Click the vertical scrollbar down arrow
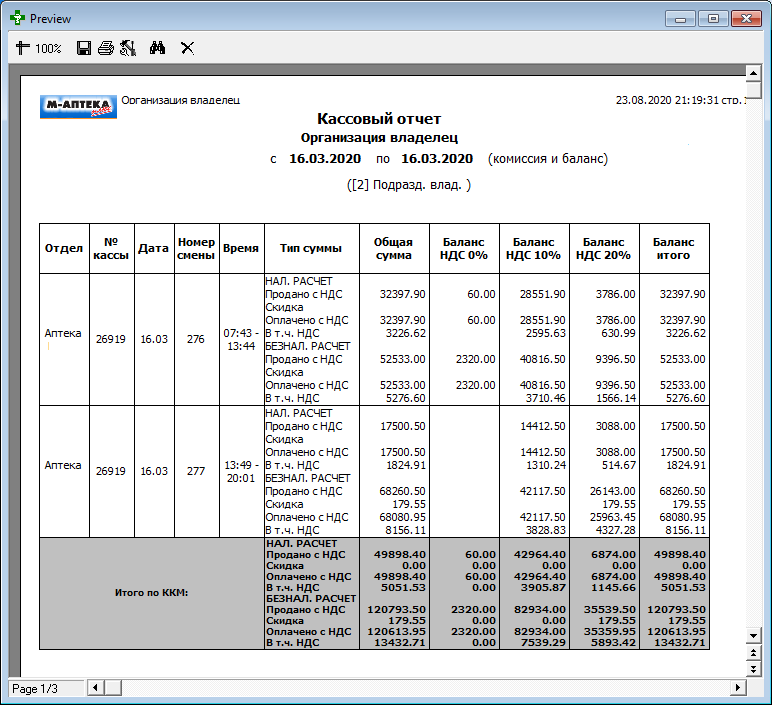This screenshot has height=705, width=772. [753, 636]
